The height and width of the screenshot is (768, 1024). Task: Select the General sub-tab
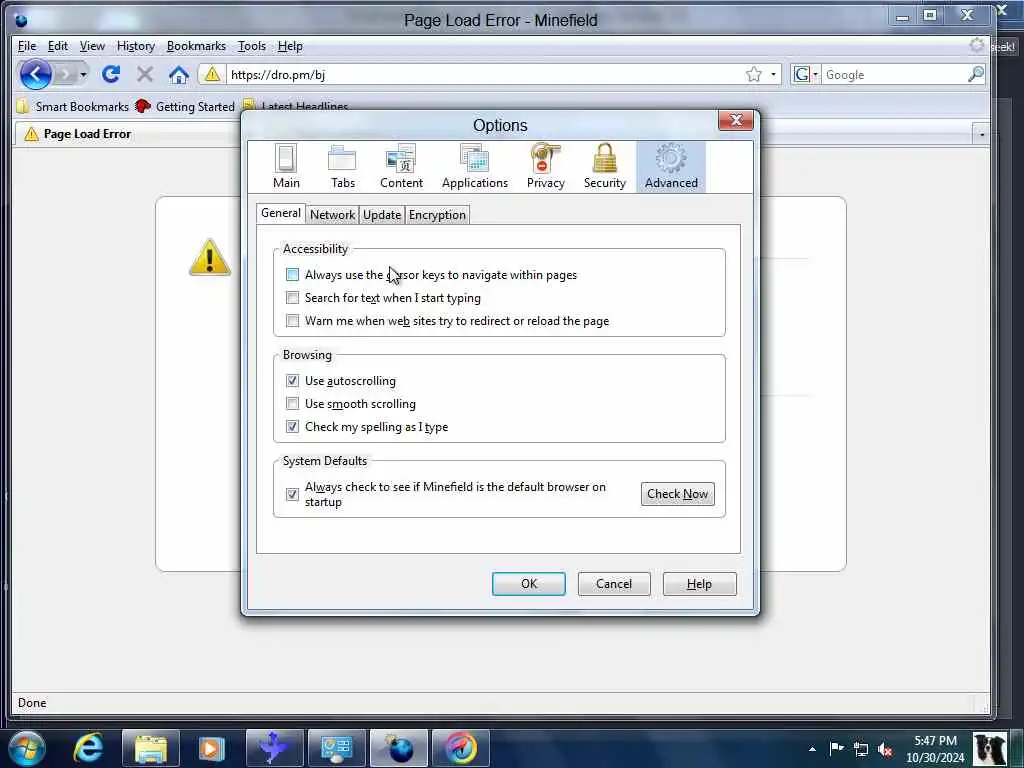point(281,213)
